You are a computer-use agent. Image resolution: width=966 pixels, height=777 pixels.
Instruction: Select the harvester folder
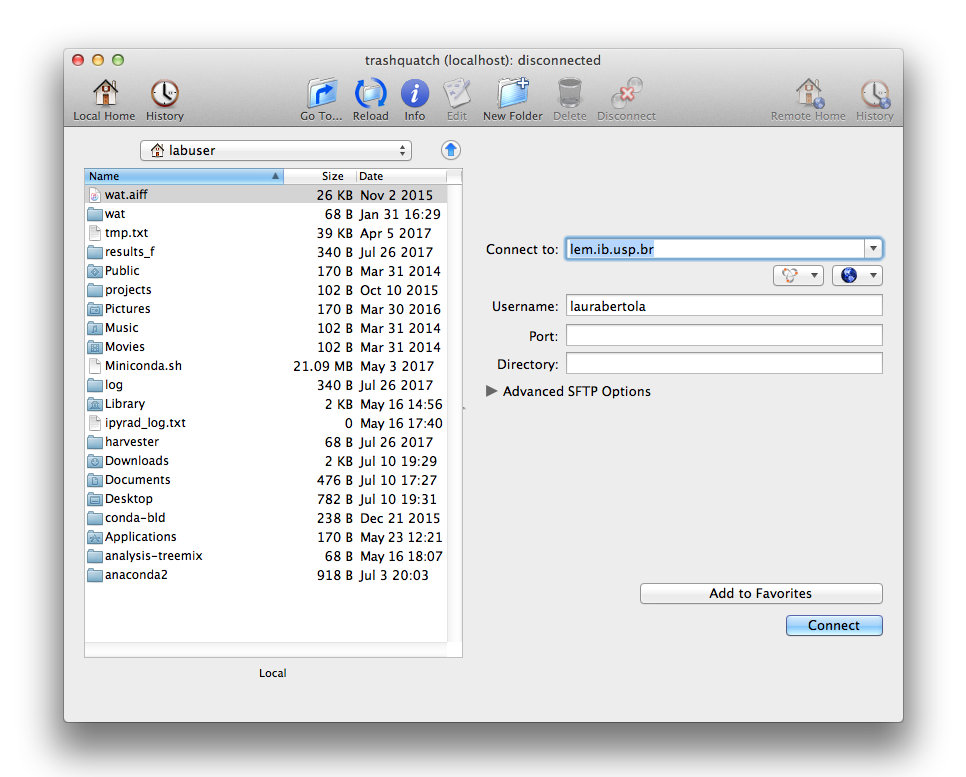click(x=266, y=442)
